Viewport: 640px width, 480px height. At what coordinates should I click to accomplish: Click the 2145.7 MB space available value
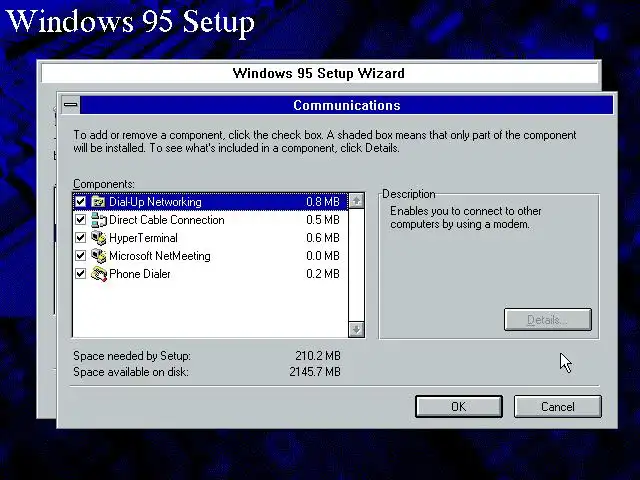click(315, 371)
